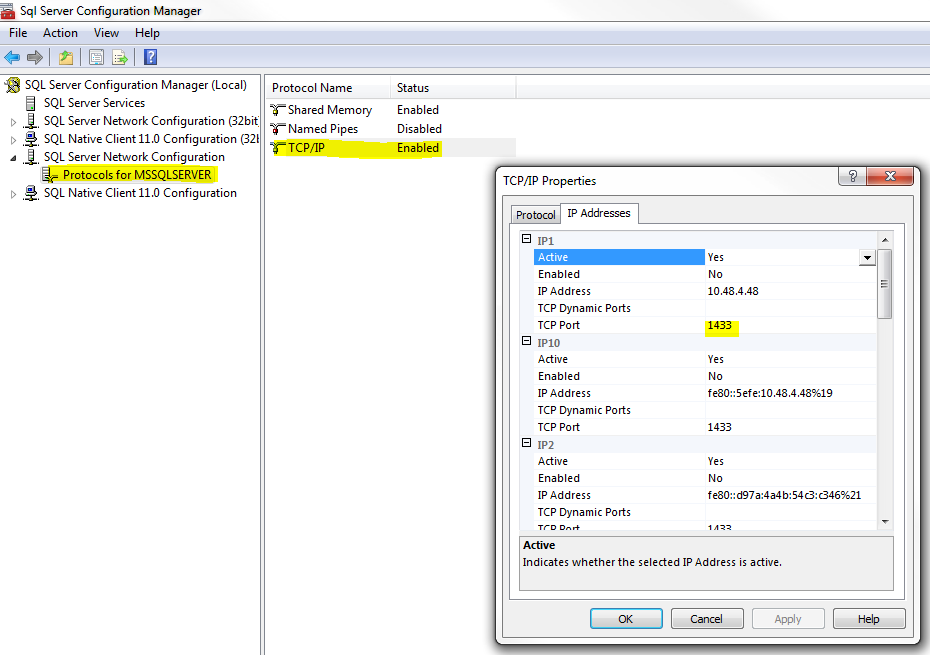Click the Properties toolbar icon

[x=96, y=57]
